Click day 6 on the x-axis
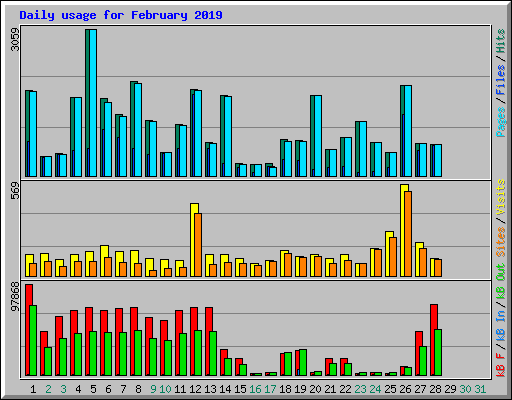512x400 pixels. point(108,389)
